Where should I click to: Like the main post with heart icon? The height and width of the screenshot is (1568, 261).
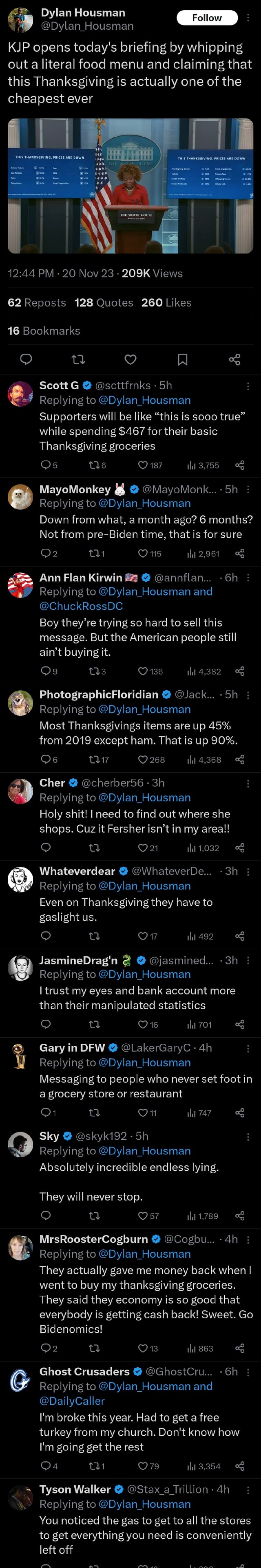point(130,360)
